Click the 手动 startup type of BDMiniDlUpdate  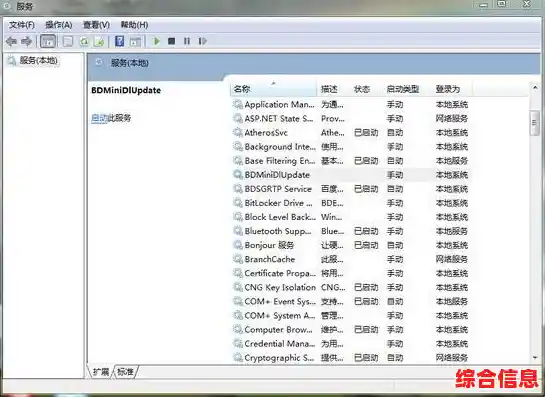[395, 175]
